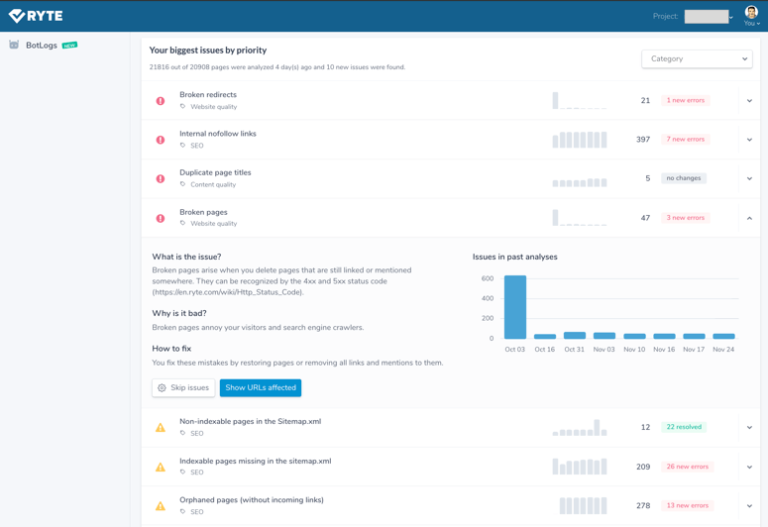Click the Duplicate page titles error icon

click(x=160, y=179)
